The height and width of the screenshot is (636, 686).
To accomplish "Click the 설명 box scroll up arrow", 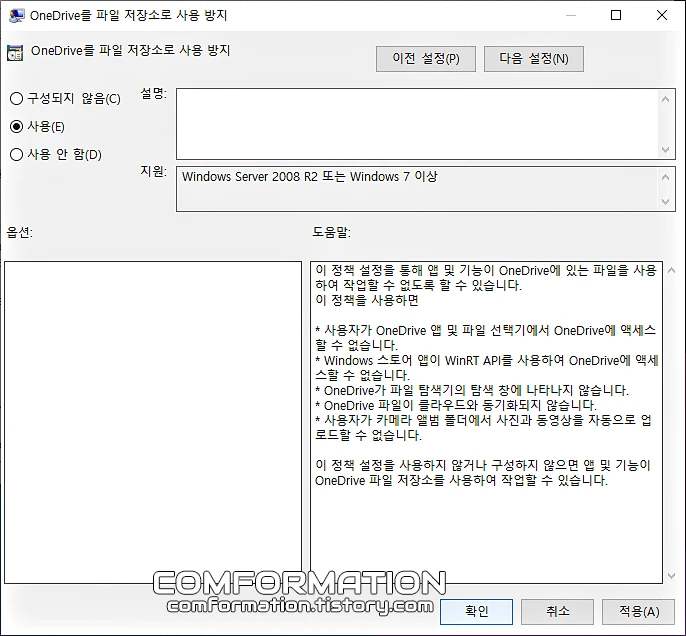I will (x=665, y=99).
